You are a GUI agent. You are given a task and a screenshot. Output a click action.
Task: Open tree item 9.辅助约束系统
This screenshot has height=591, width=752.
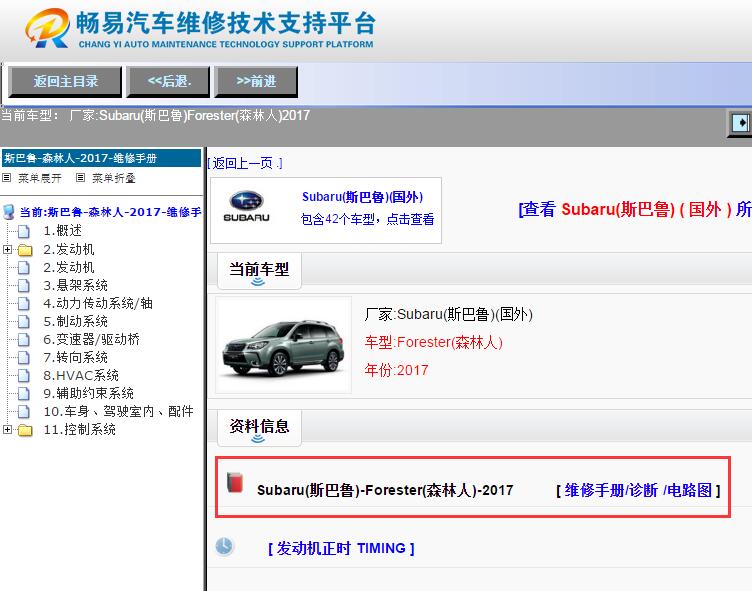(88, 393)
